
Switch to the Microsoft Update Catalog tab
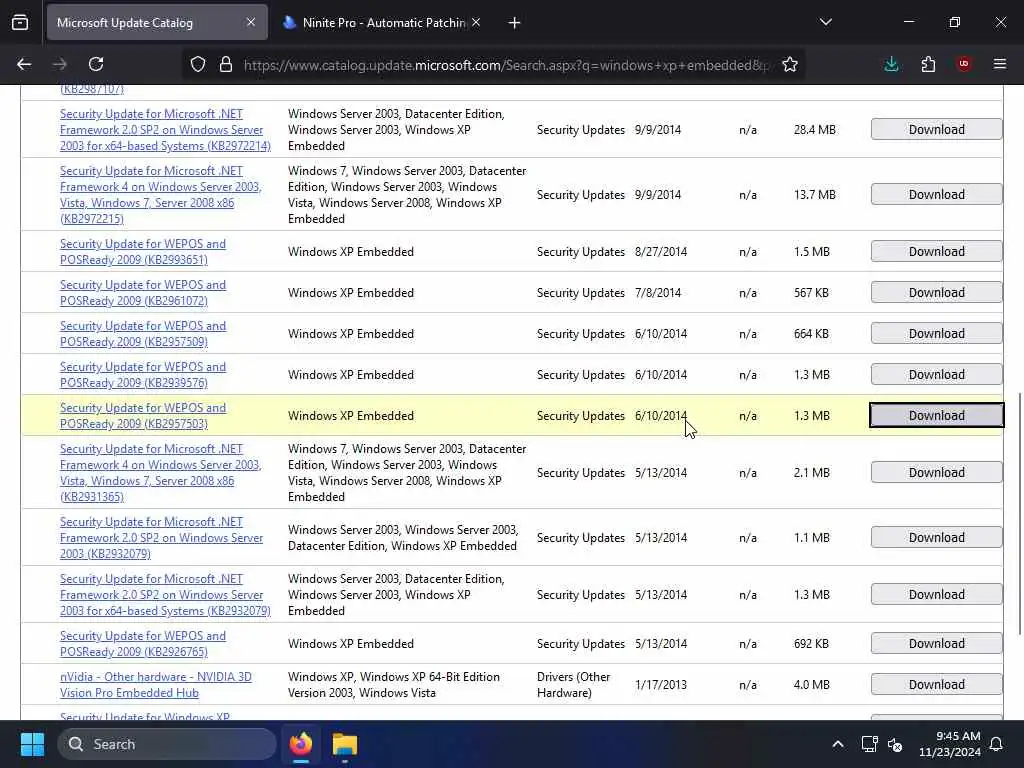157,22
